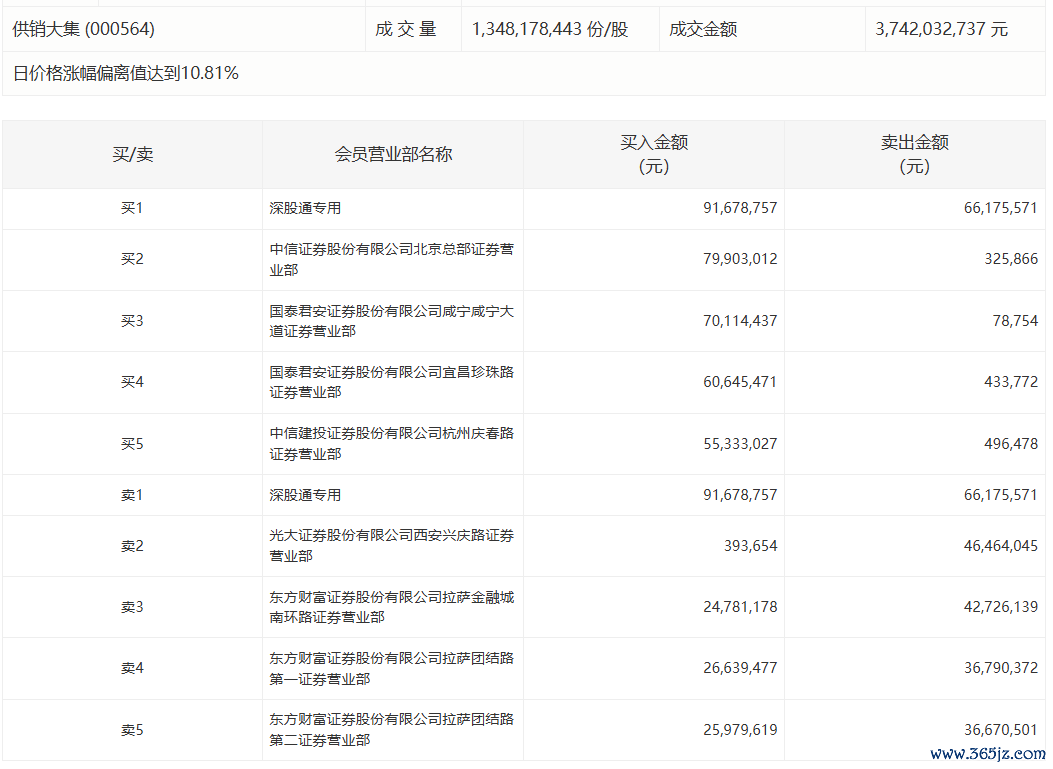The height and width of the screenshot is (769, 1053).
Task: Click 东方财富拉萨团结路第二证券营业部 name
Action: coord(392,730)
